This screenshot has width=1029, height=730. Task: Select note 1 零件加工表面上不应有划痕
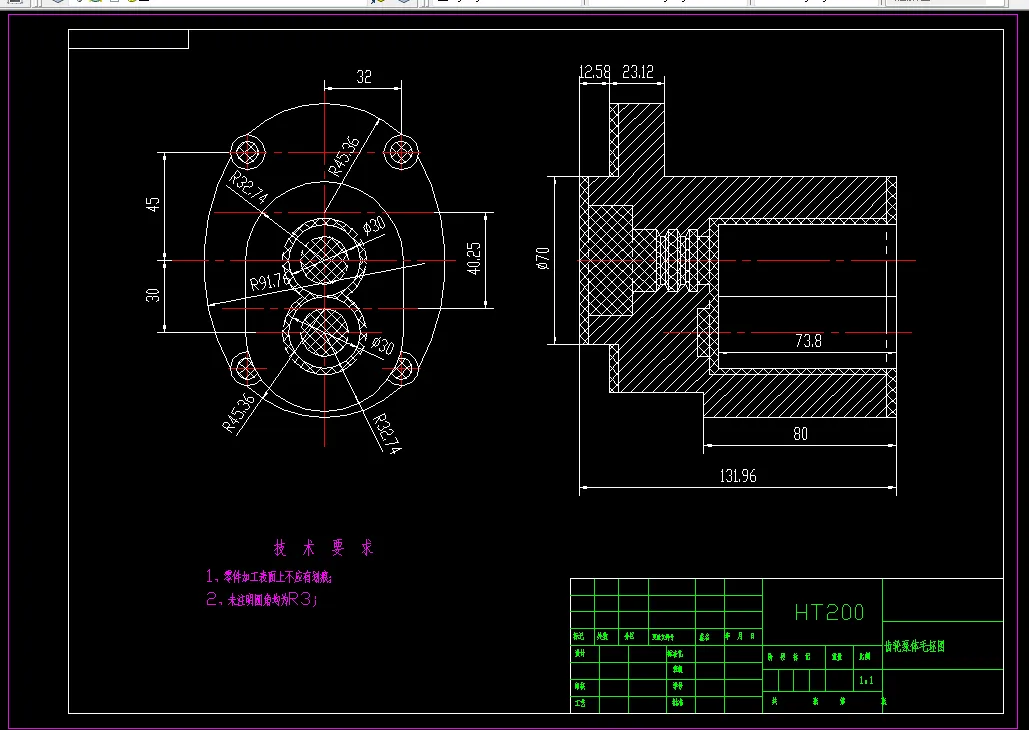click(x=269, y=577)
